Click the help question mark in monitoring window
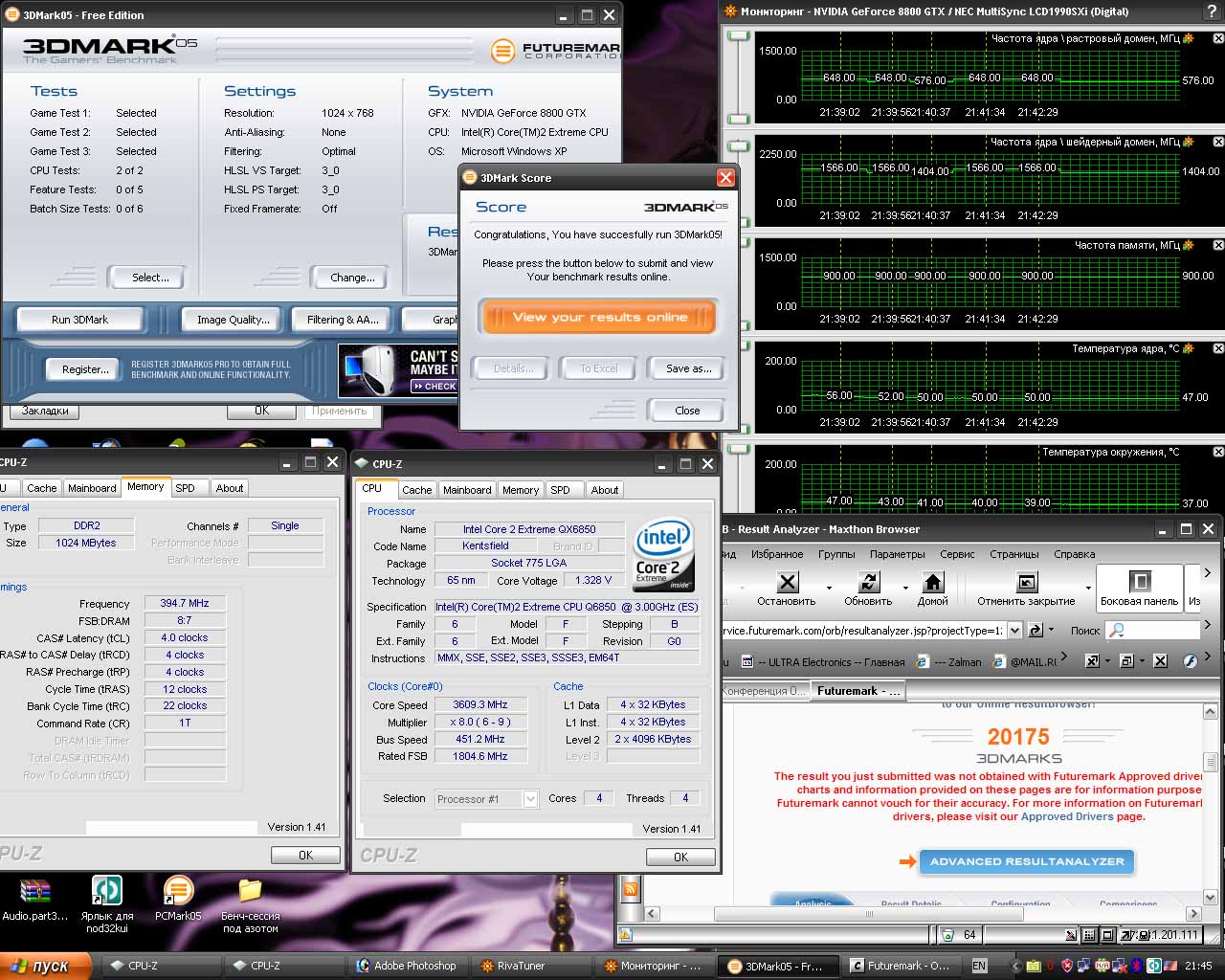Viewport: 1225px width, 980px height. coord(1213,11)
